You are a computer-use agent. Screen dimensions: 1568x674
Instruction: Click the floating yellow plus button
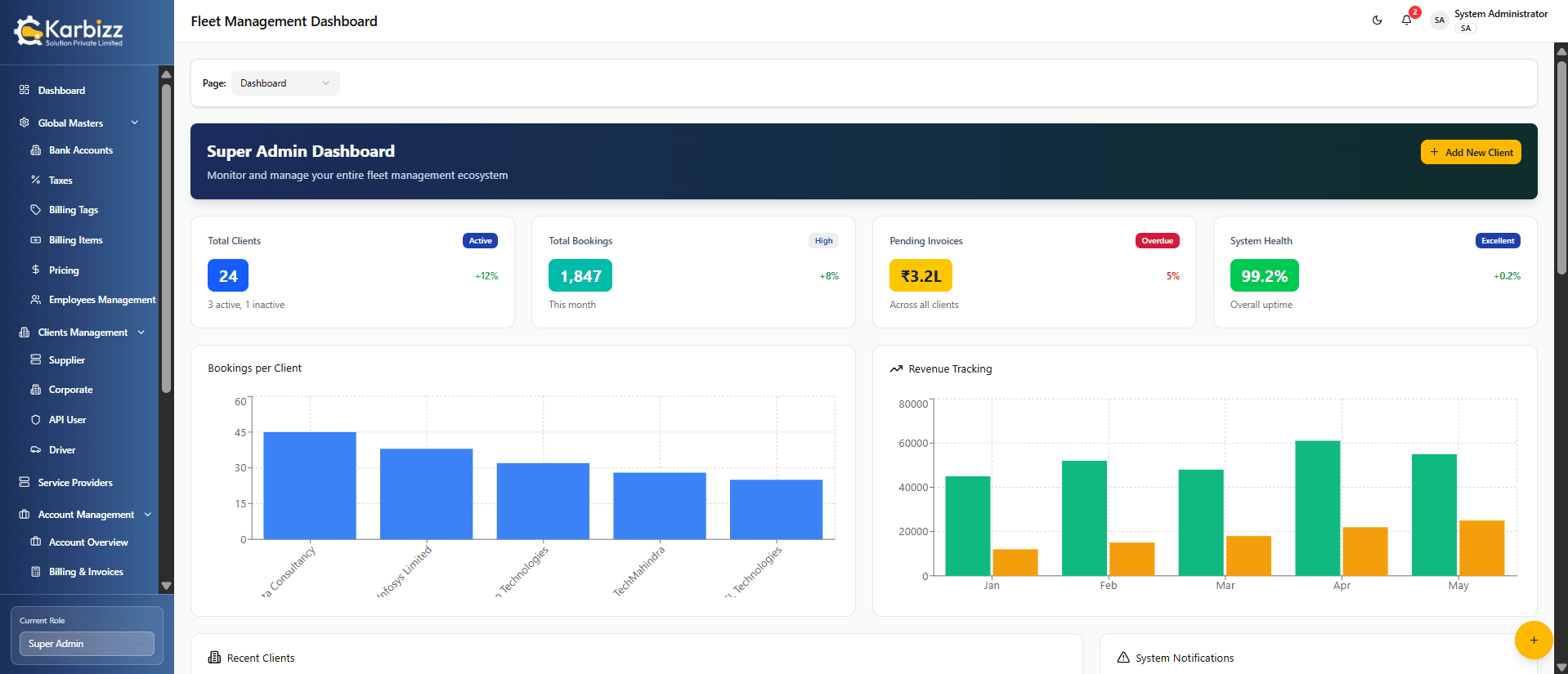coord(1534,641)
